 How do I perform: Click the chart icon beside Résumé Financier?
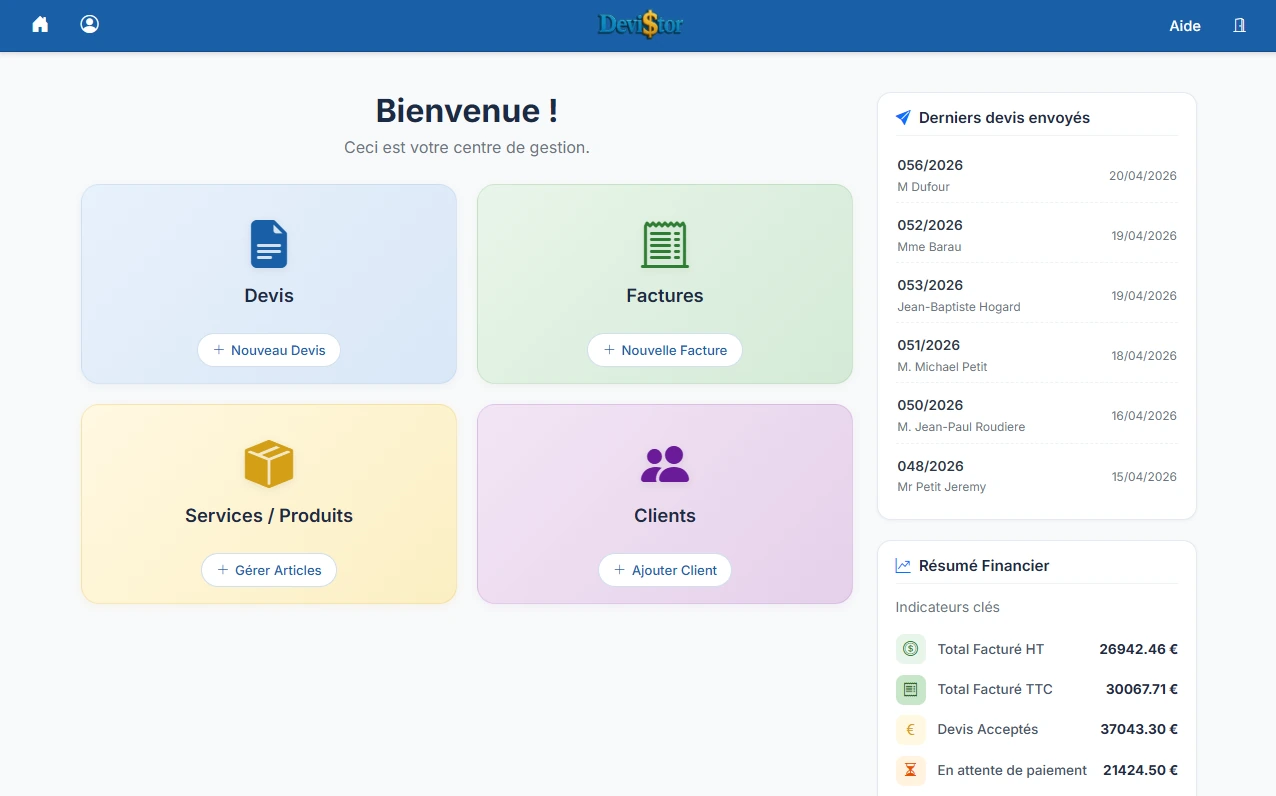(901, 565)
